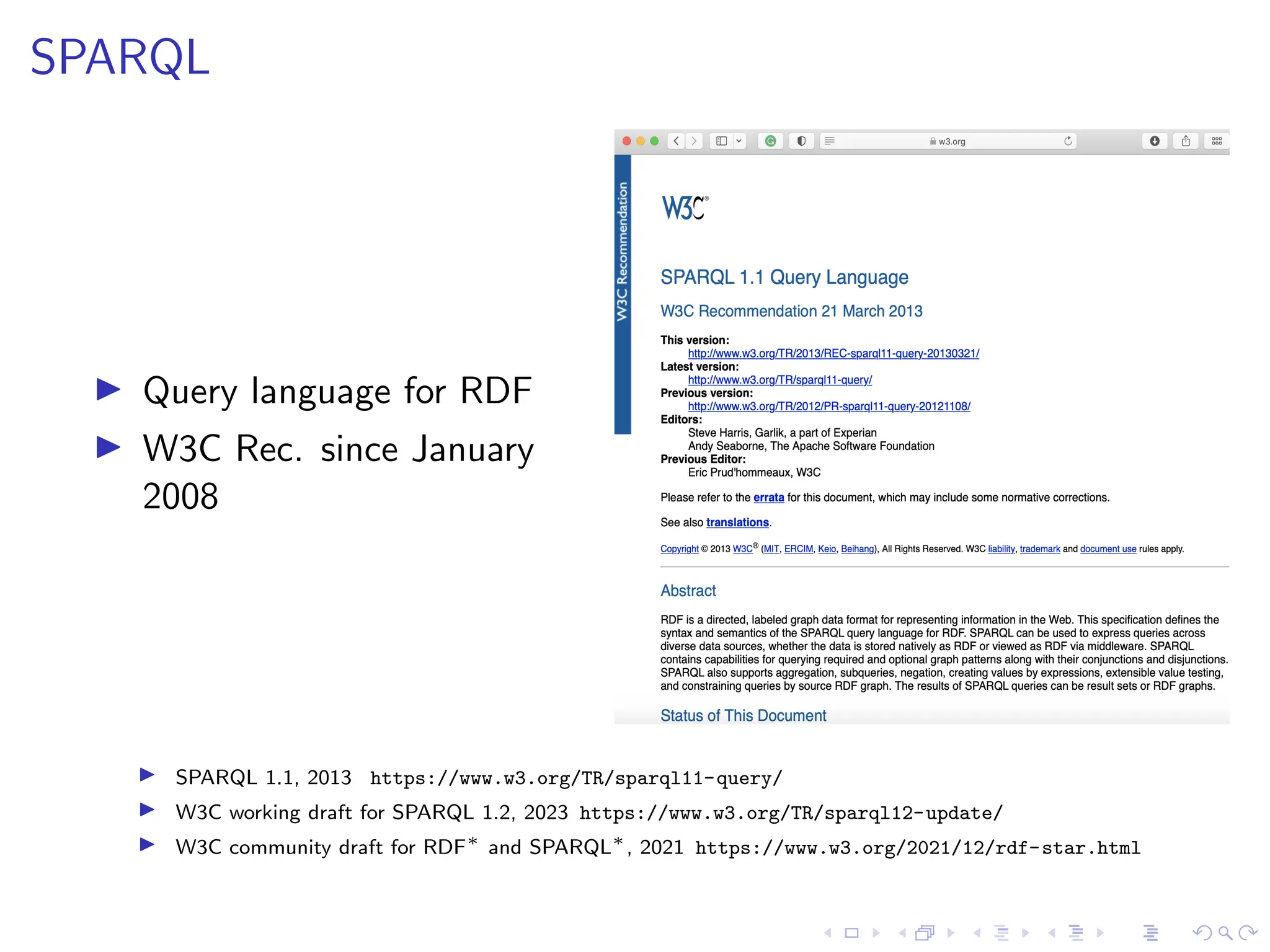The image size is (1270, 952).
Task: Go to previous slide in Beamer bar
Action: (x=828, y=933)
